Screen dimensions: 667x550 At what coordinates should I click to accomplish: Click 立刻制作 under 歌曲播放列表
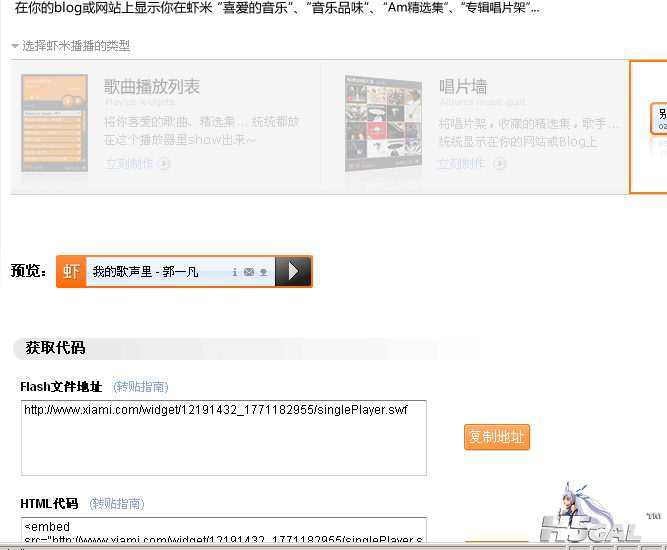pos(129,164)
